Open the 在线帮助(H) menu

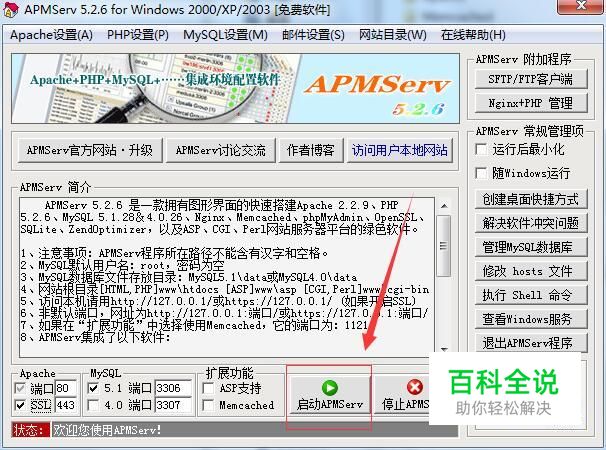pyautogui.click(x=473, y=35)
